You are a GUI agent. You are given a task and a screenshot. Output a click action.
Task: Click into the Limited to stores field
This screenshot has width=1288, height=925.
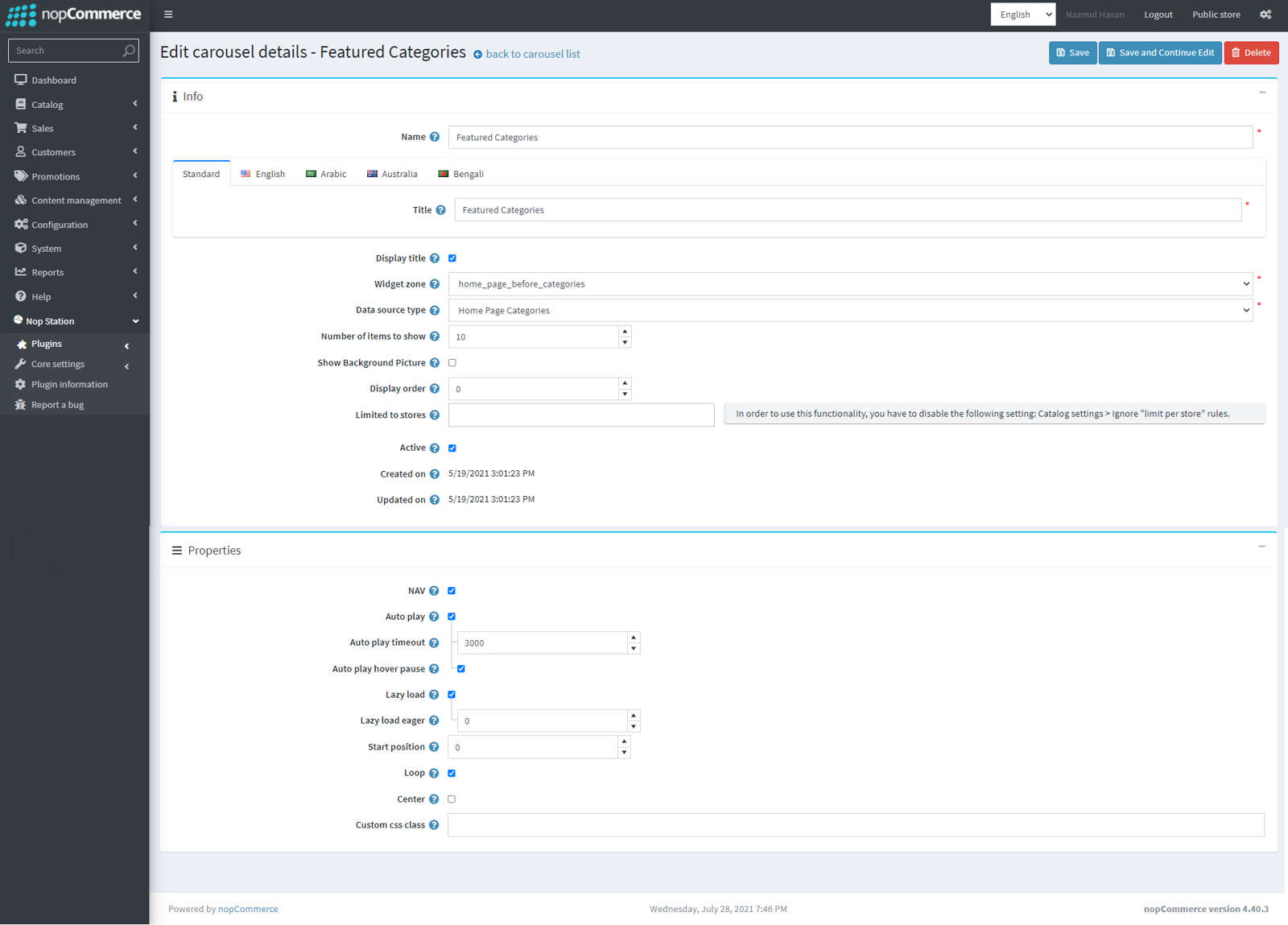click(581, 415)
